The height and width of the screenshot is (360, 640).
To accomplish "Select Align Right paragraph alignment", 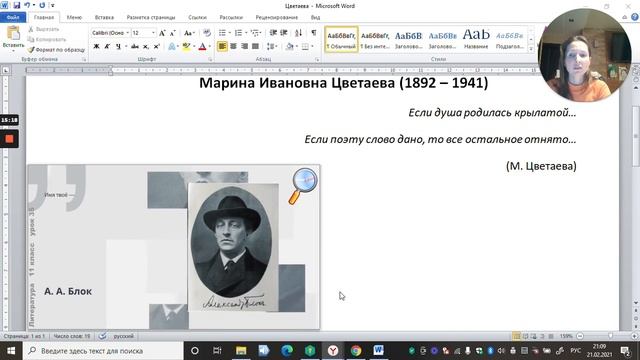I will [244, 47].
